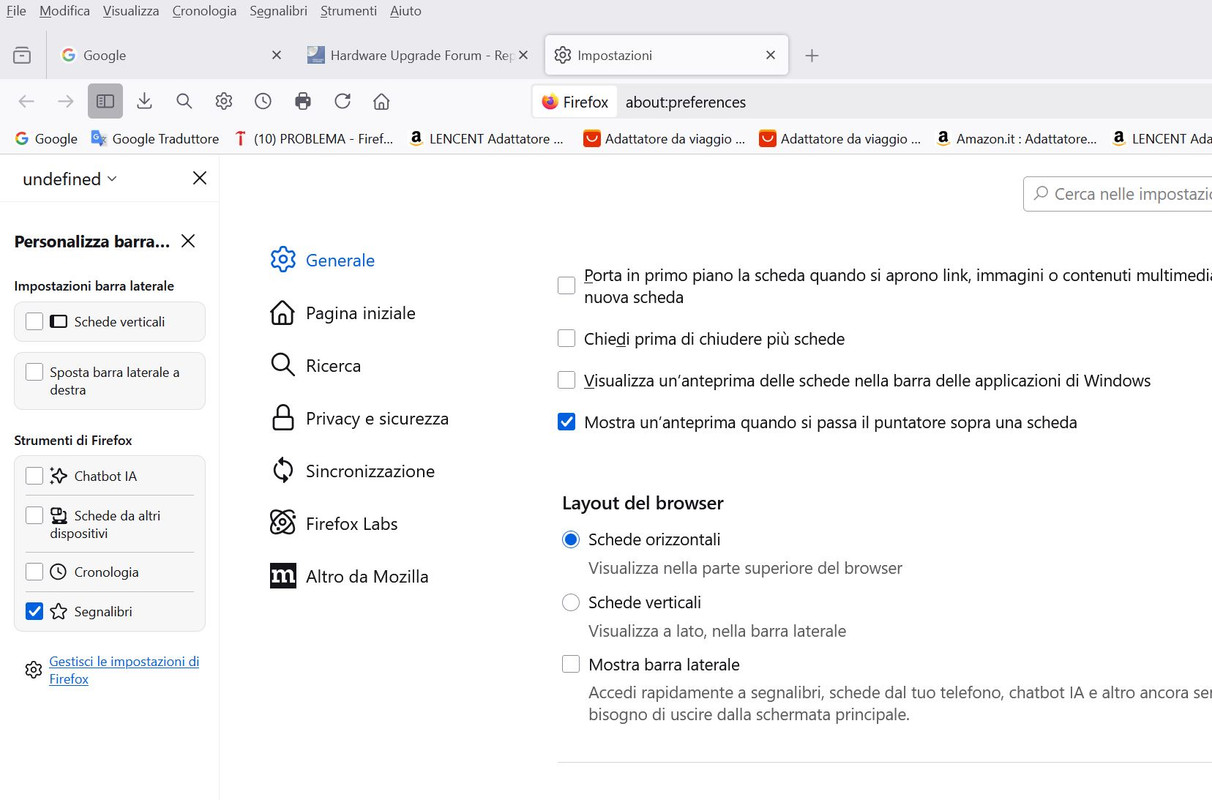1212x800 pixels.
Task: Select Schede orizzontali radio button
Action: (571, 540)
